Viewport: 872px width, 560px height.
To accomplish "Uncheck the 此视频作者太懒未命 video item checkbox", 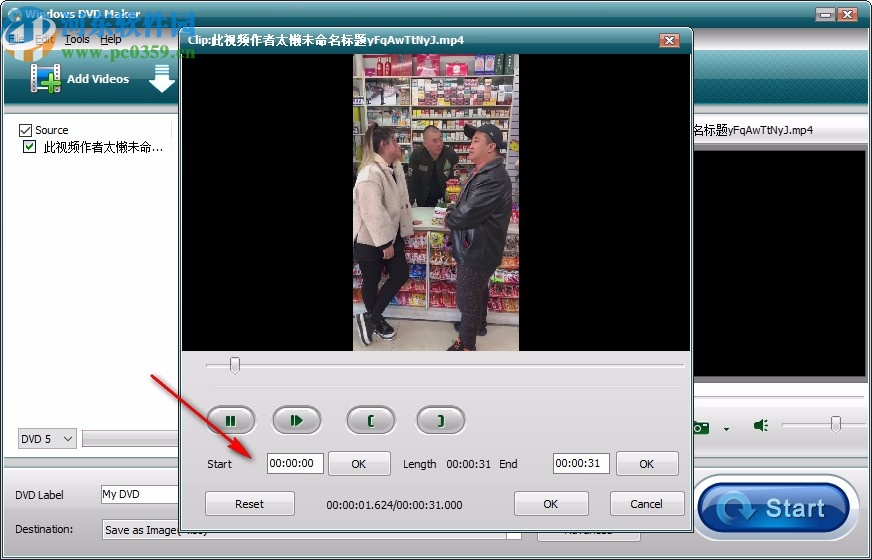I will (29, 147).
